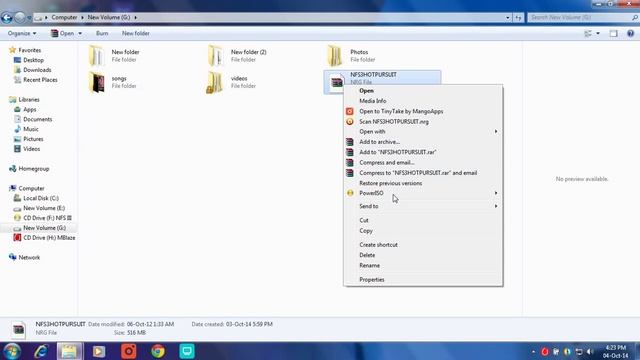Open Desktop in Favorites

tap(33, 60)
